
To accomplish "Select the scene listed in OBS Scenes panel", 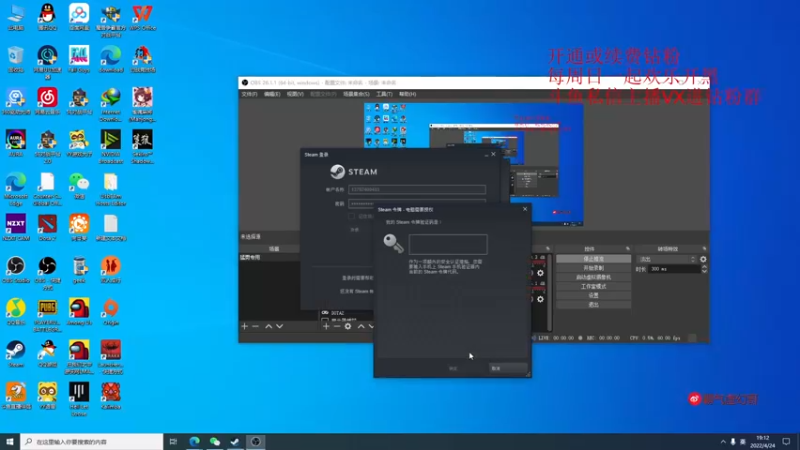I will (269, 258).
